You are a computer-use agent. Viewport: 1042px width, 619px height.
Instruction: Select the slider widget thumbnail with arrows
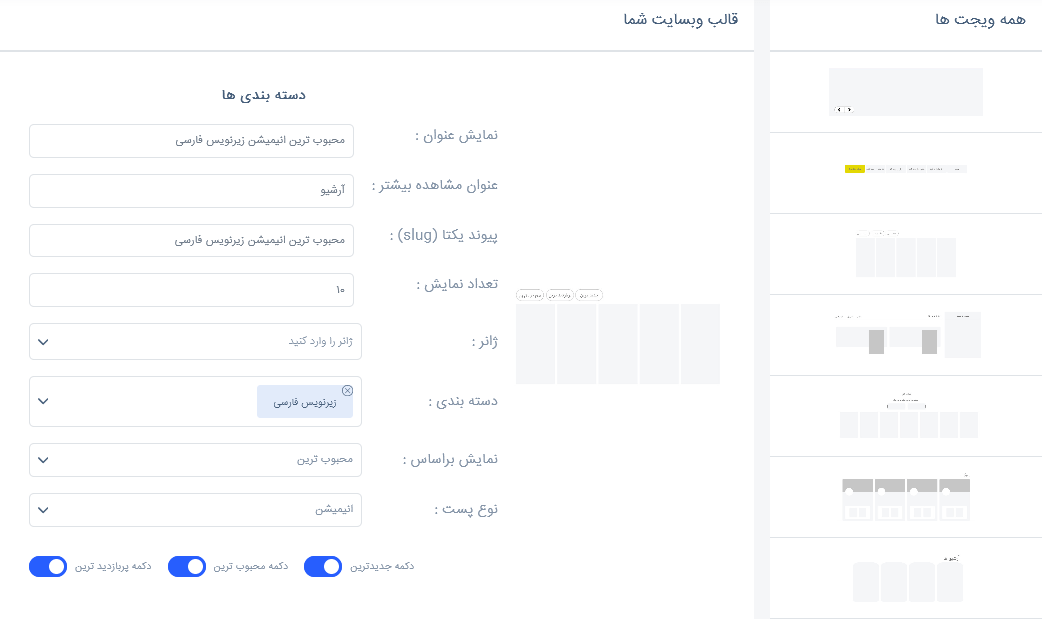(x=906, y=92)
